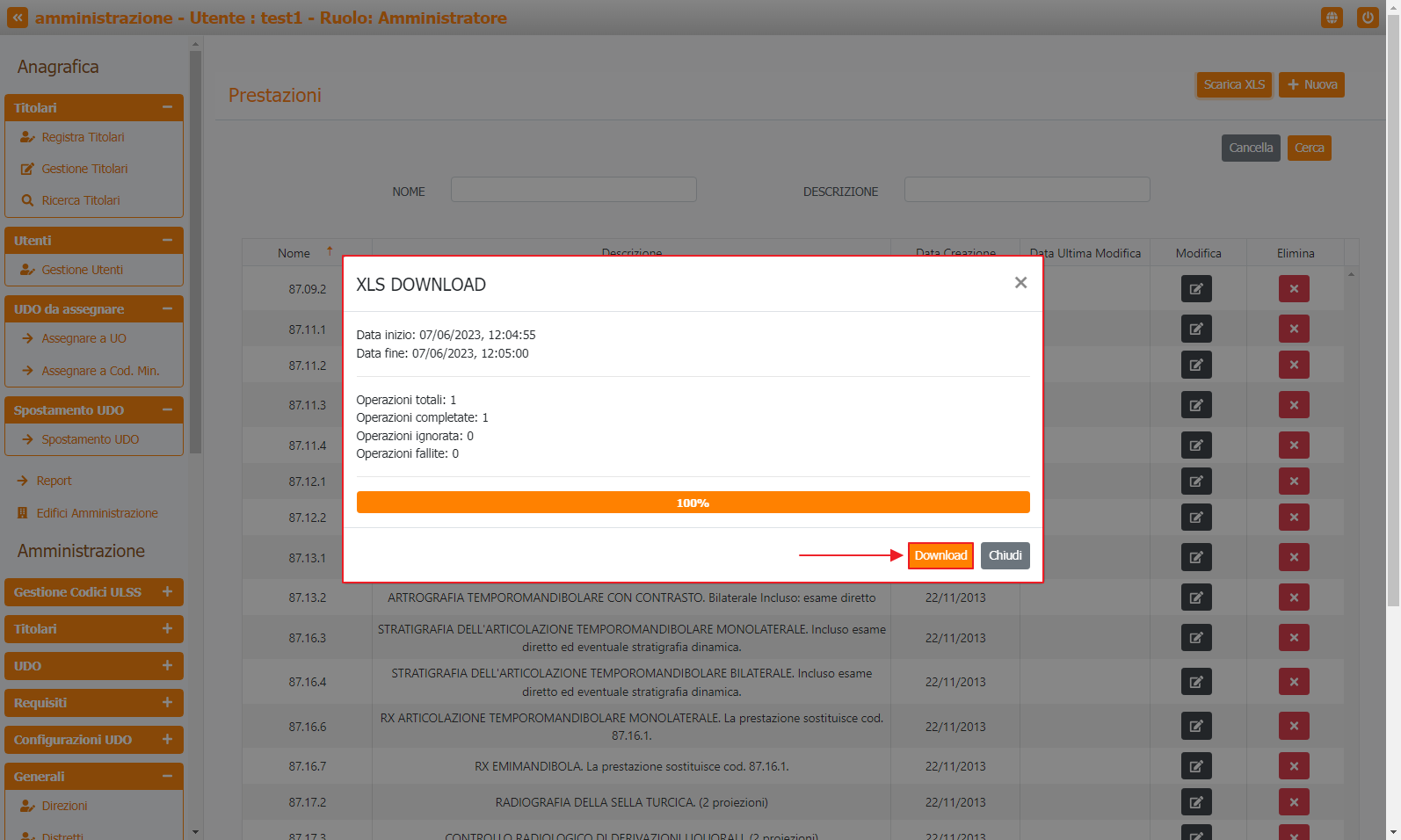The width and height of the screenshot is (1401, 840).
Task: Collapse the Utenti panel
Action: (167, 240)
